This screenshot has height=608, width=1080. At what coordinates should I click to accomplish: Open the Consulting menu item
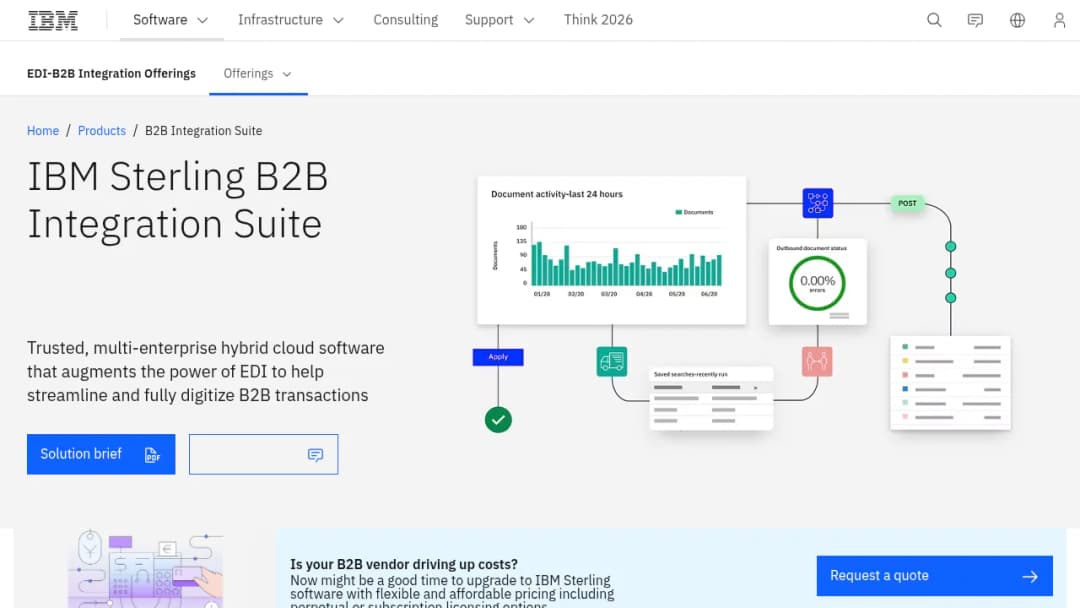point(406,20)
